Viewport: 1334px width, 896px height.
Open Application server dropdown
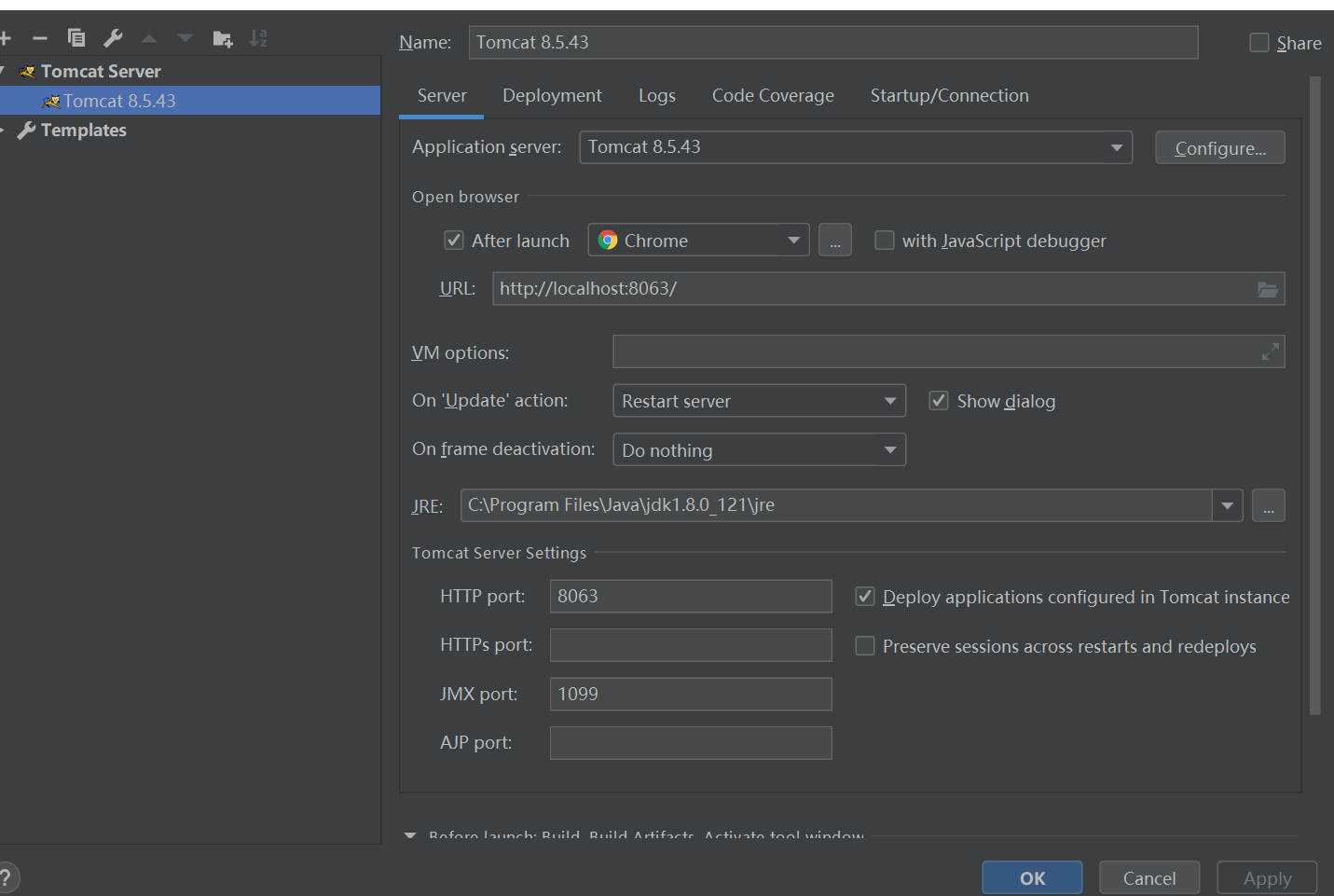click(x=856, y=147)
